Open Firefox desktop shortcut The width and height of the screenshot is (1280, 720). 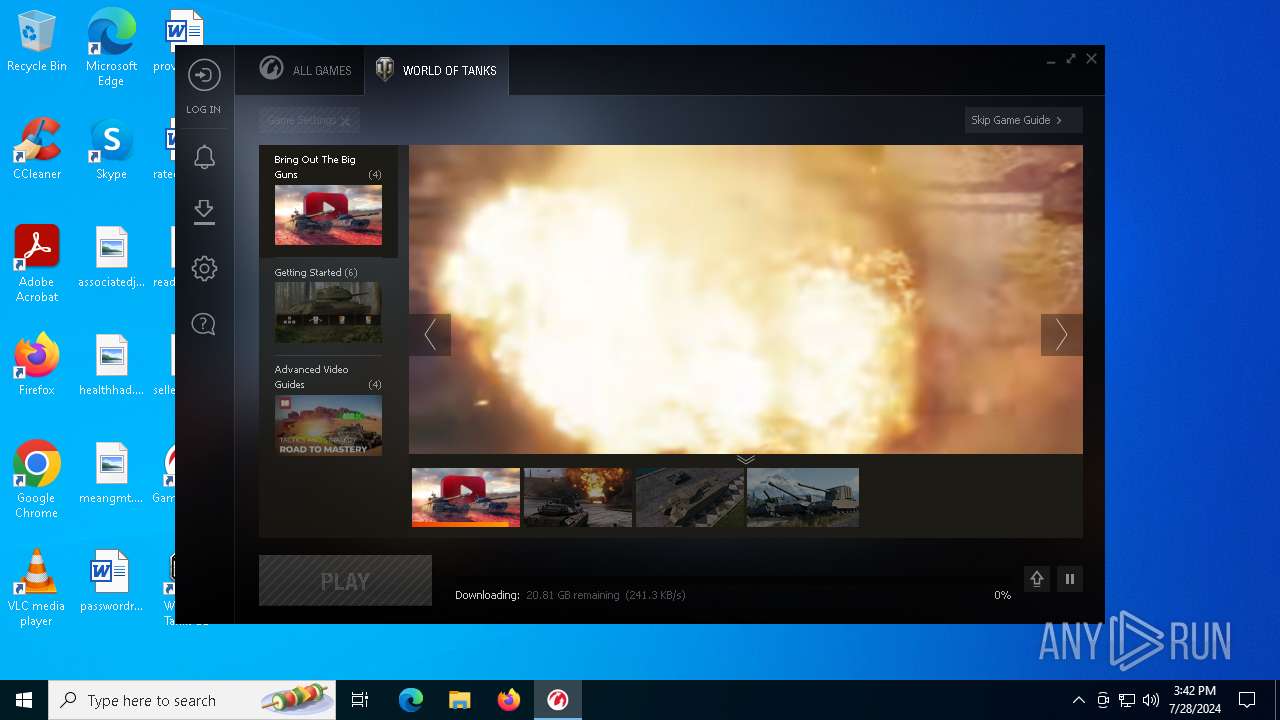(37, 366)
